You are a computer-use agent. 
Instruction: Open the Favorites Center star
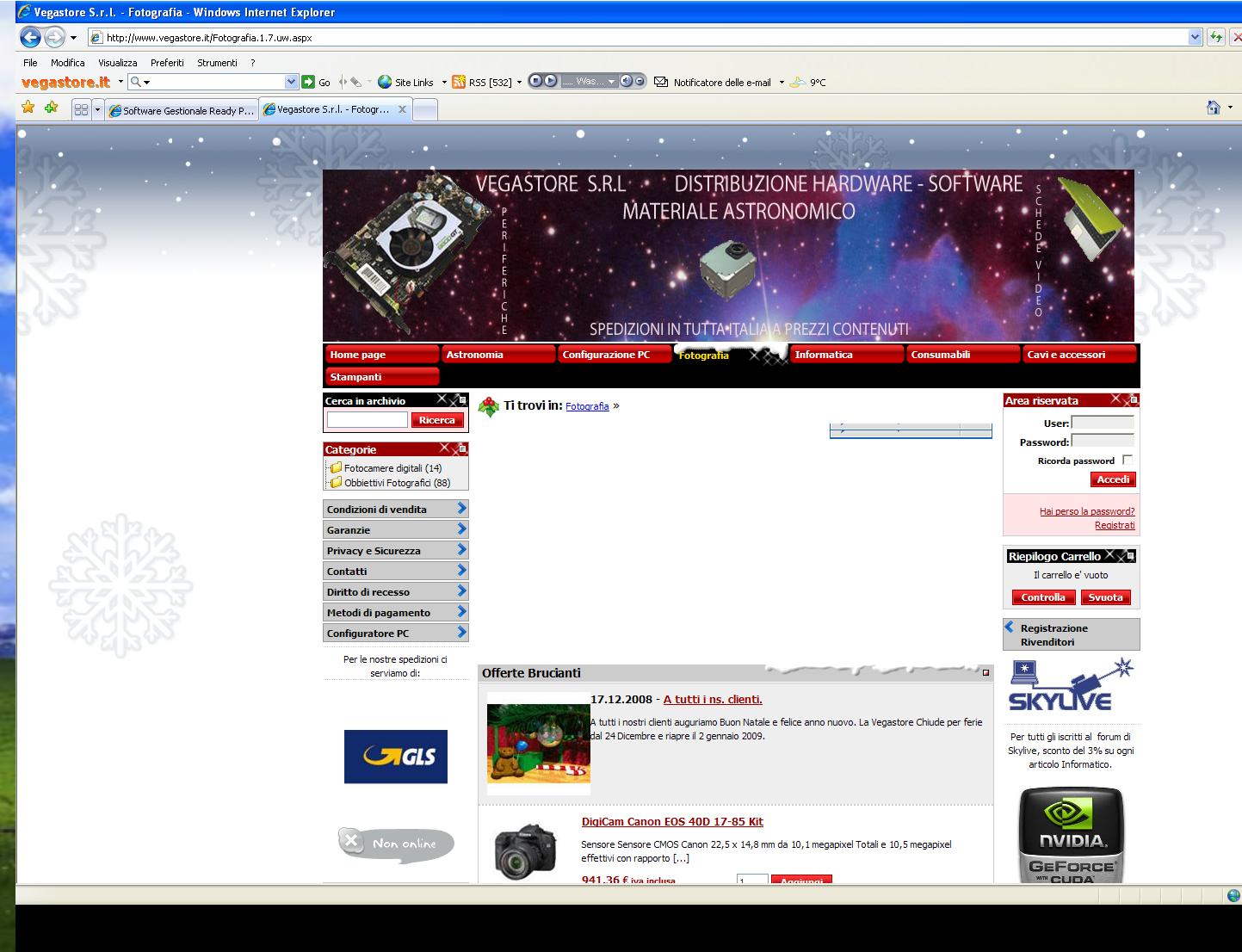pos(28,108)
